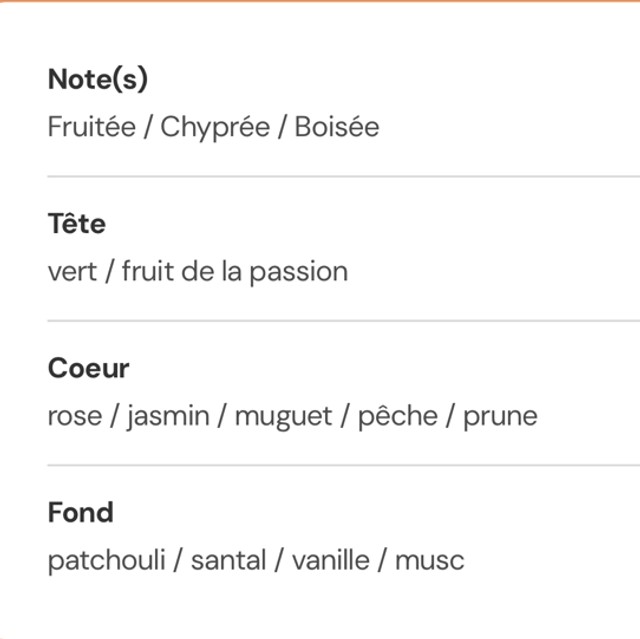
Task: Click the orange bar at the top
Action: click(320, 1)
